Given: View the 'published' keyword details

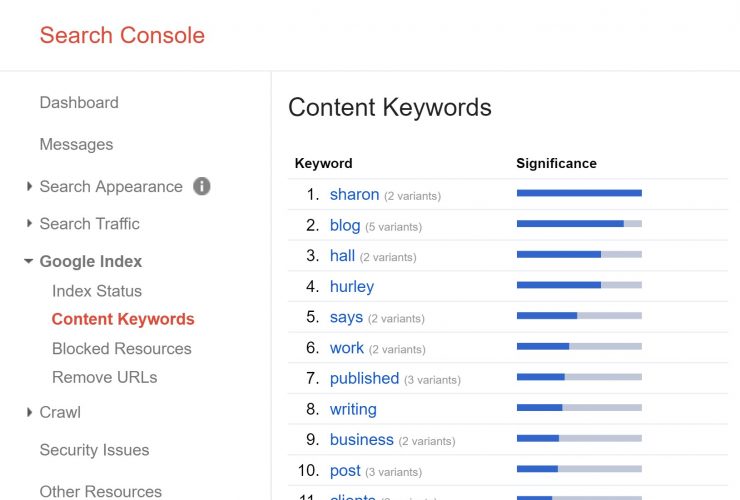Looking at the screenshot, I should click(x=364, y=379).
